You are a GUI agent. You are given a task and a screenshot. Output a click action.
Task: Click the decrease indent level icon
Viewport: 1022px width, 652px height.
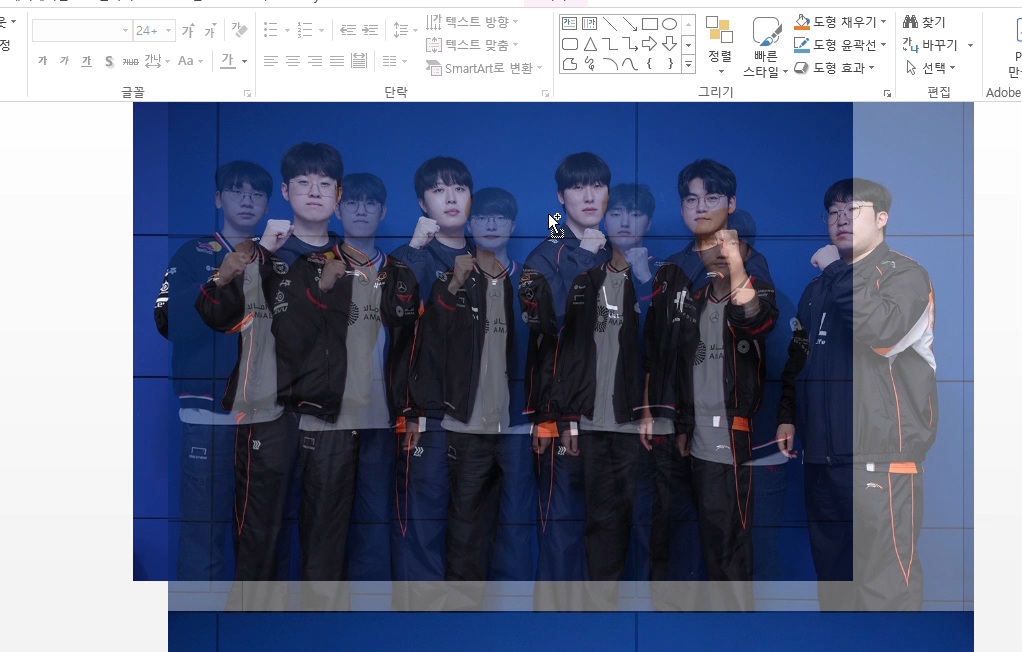(x=347, y=31)
